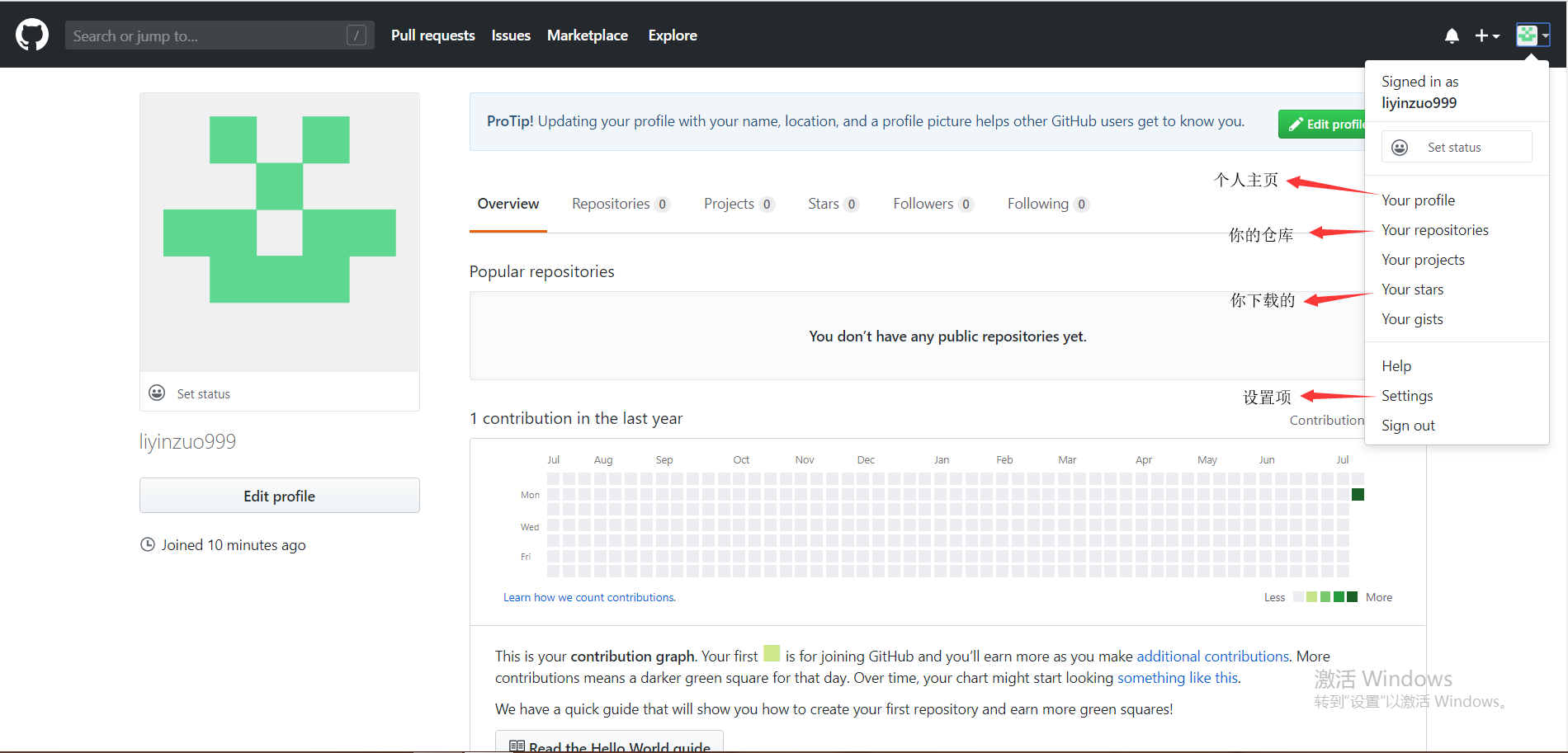The width and height of the screenshot is (1568, 753).
Task: Click the large identicon profile picture
Action: click(280, 232)
